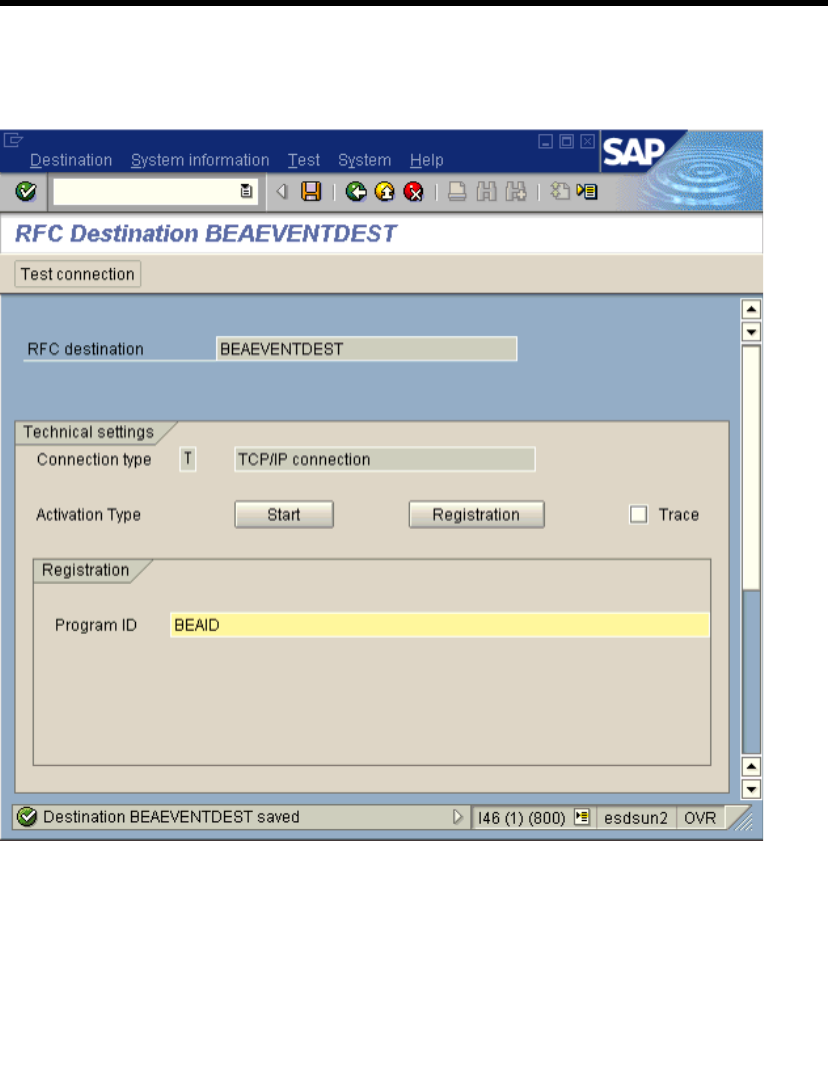828x1077 pixels.
Task: Expand status bar message with triangle
Action: click(458, 817)
